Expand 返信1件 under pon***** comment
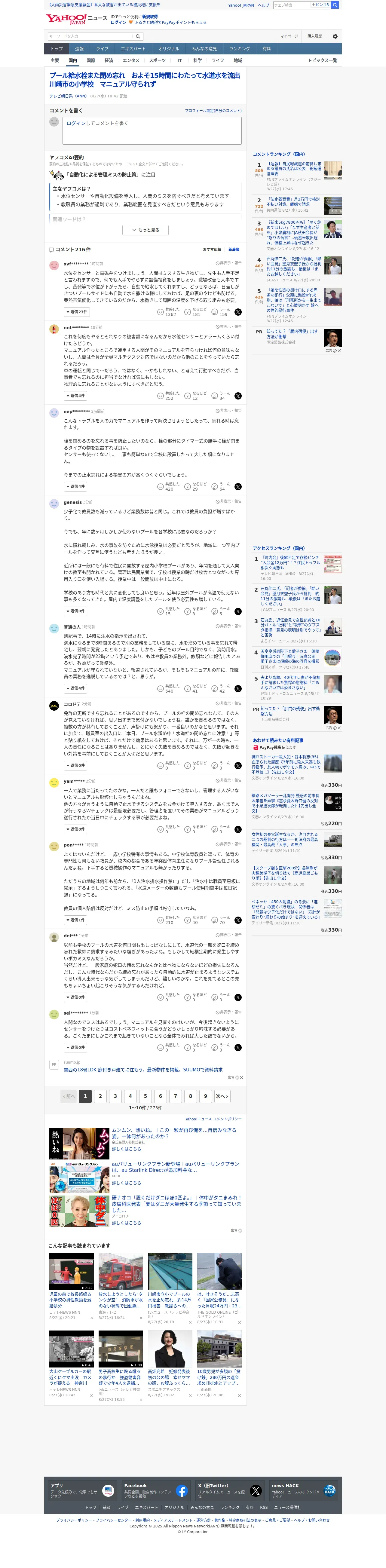 pos(75,920)
